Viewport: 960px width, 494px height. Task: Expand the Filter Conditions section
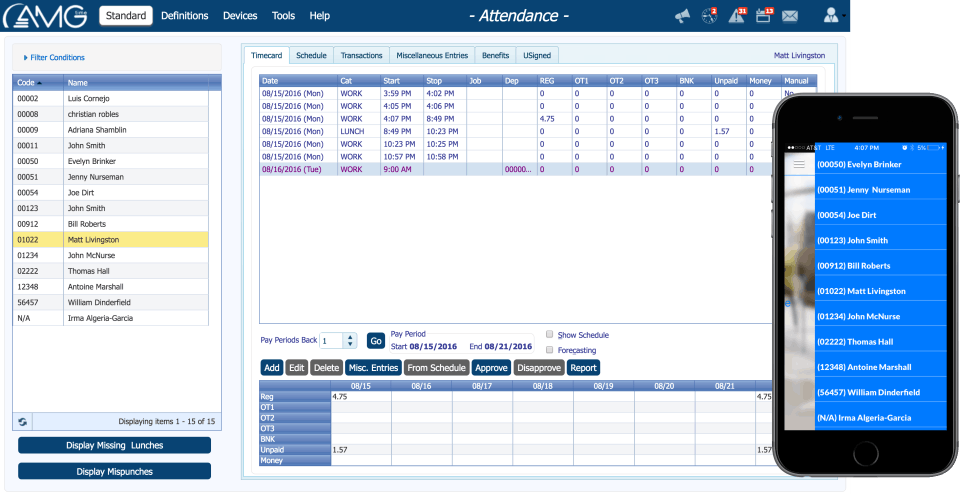coord(55,58)
